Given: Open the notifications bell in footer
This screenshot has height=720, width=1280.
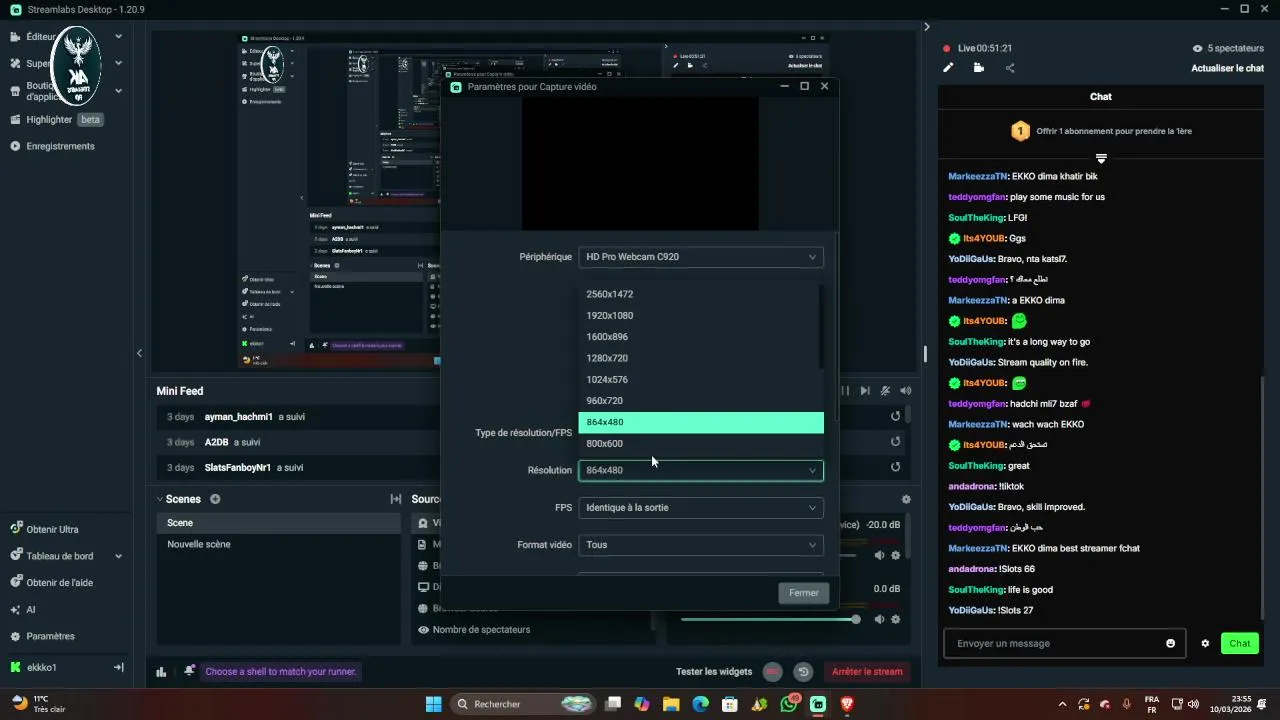Looking at the screenshot, I should tap(189, 671).
